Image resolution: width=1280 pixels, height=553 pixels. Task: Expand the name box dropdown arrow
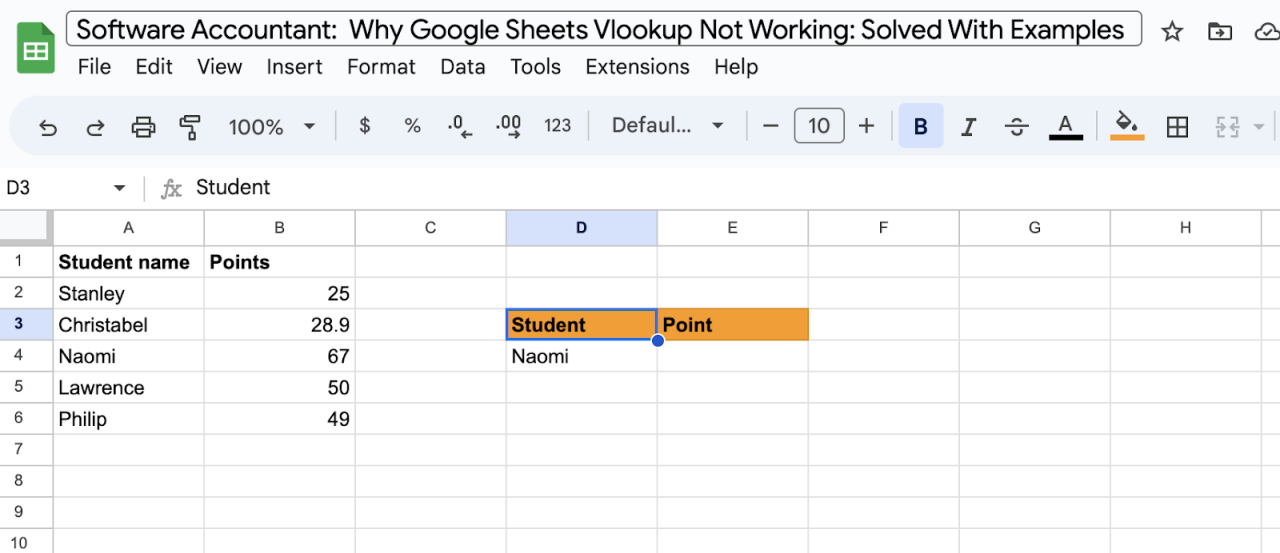tap(119, 188)
